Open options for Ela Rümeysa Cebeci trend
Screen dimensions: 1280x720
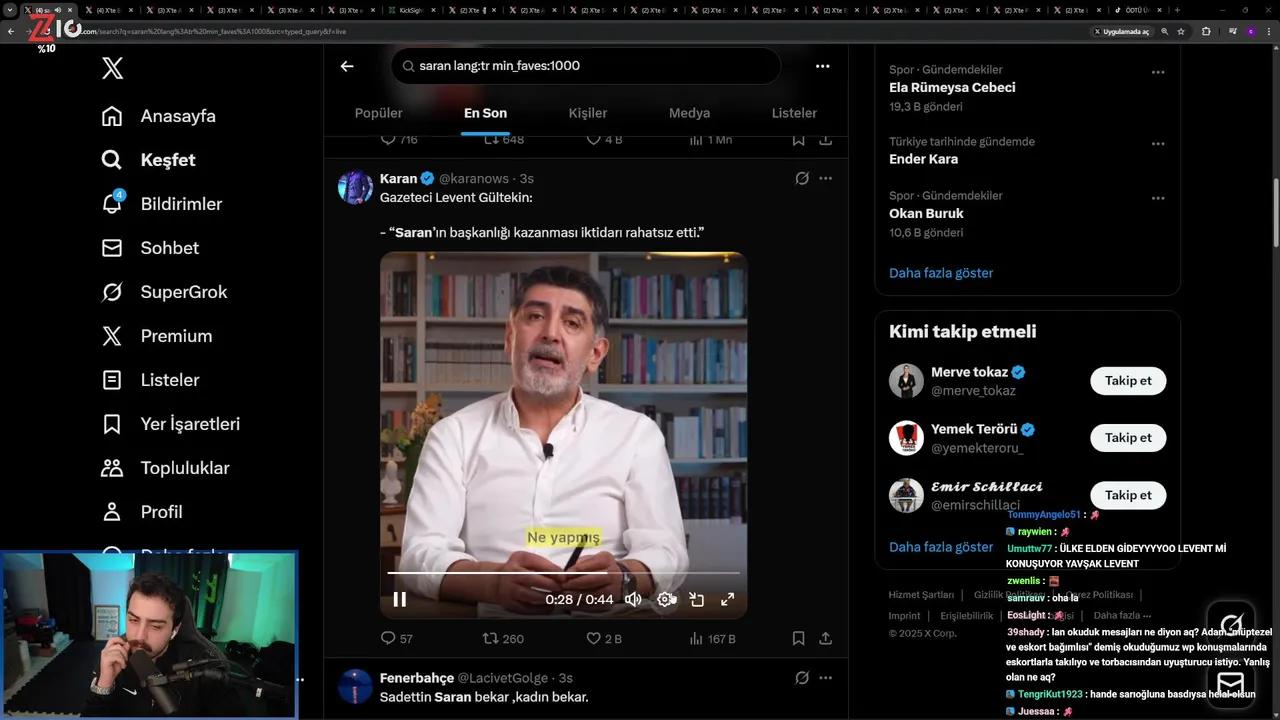click(x=1158, y=72)
